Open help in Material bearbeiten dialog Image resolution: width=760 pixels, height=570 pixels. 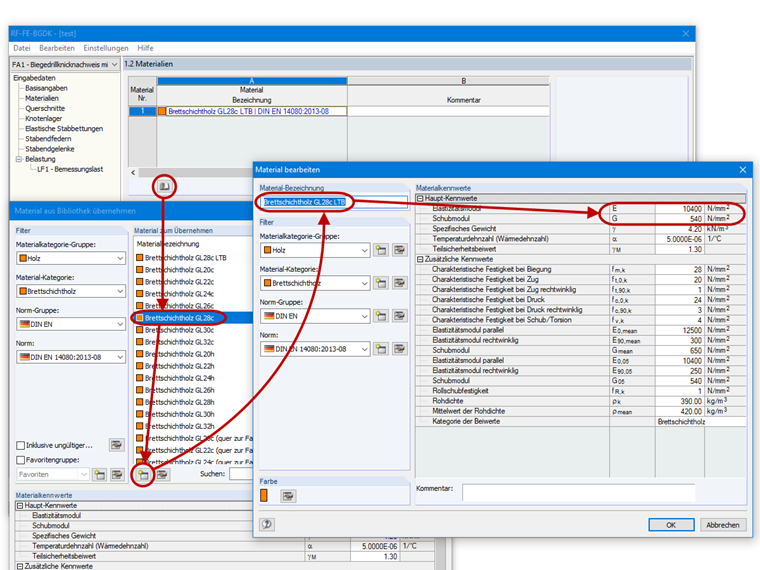[x=267, y=524]
